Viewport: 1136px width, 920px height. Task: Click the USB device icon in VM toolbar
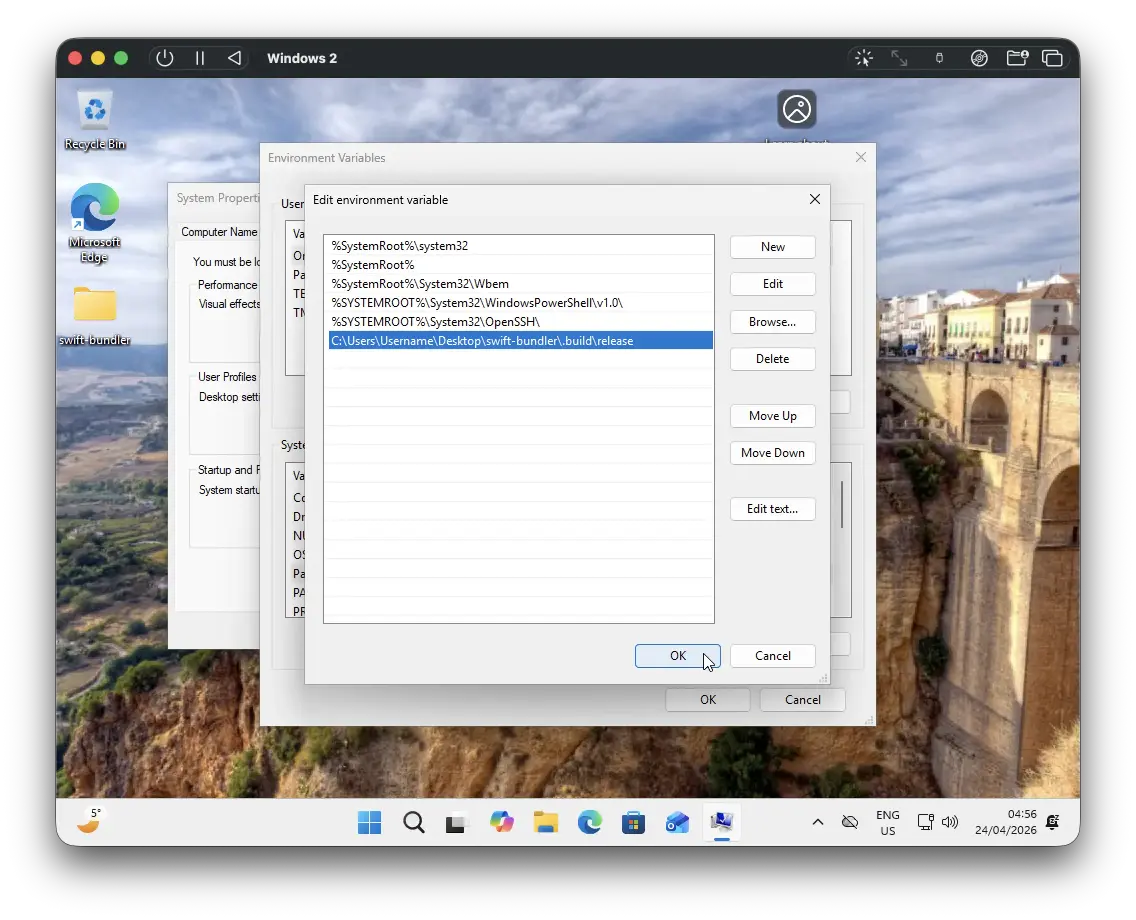pyautogui.click(x=940, y=58)
